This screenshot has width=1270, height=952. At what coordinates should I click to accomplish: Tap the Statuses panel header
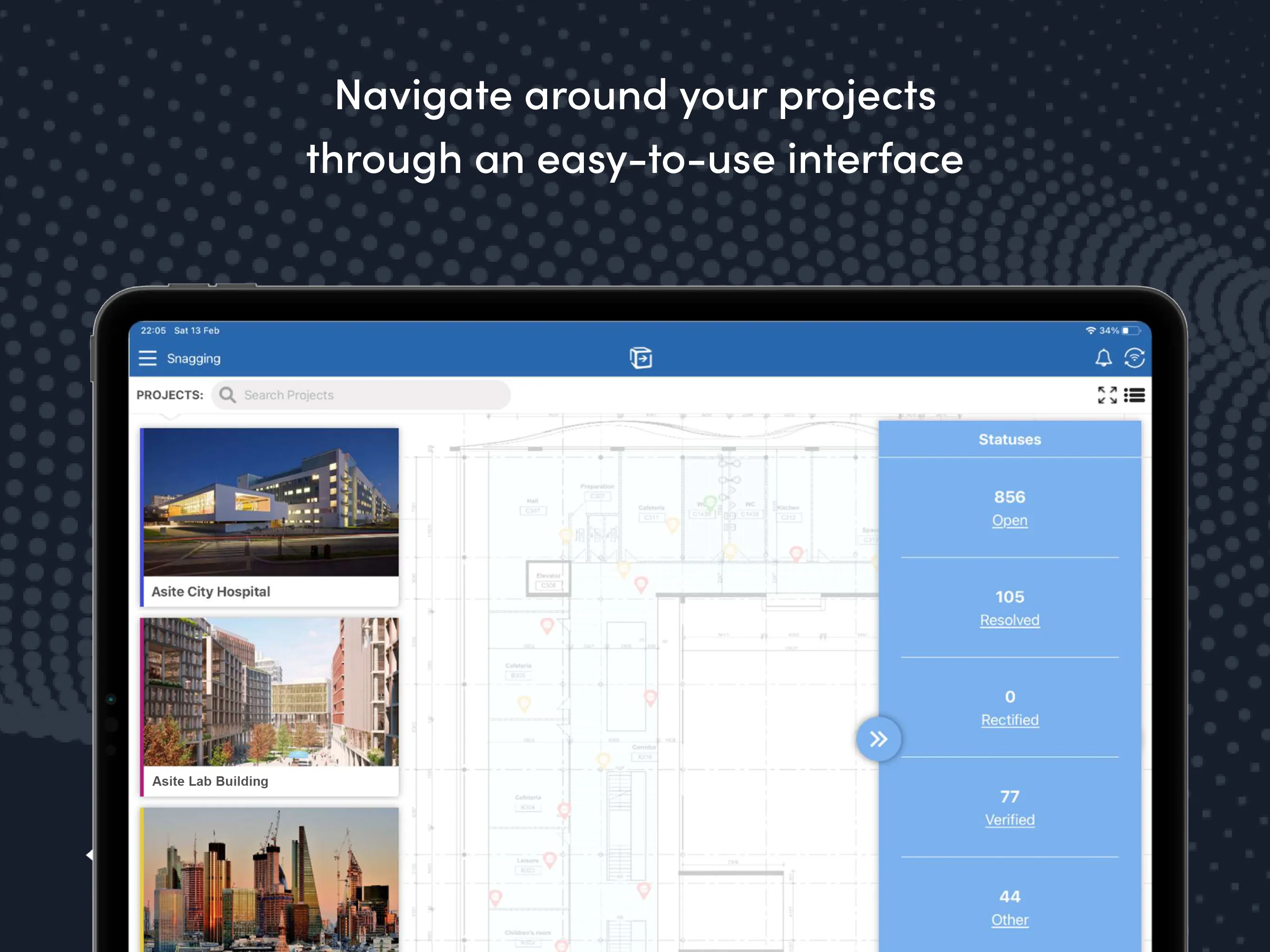point(1010,439)
